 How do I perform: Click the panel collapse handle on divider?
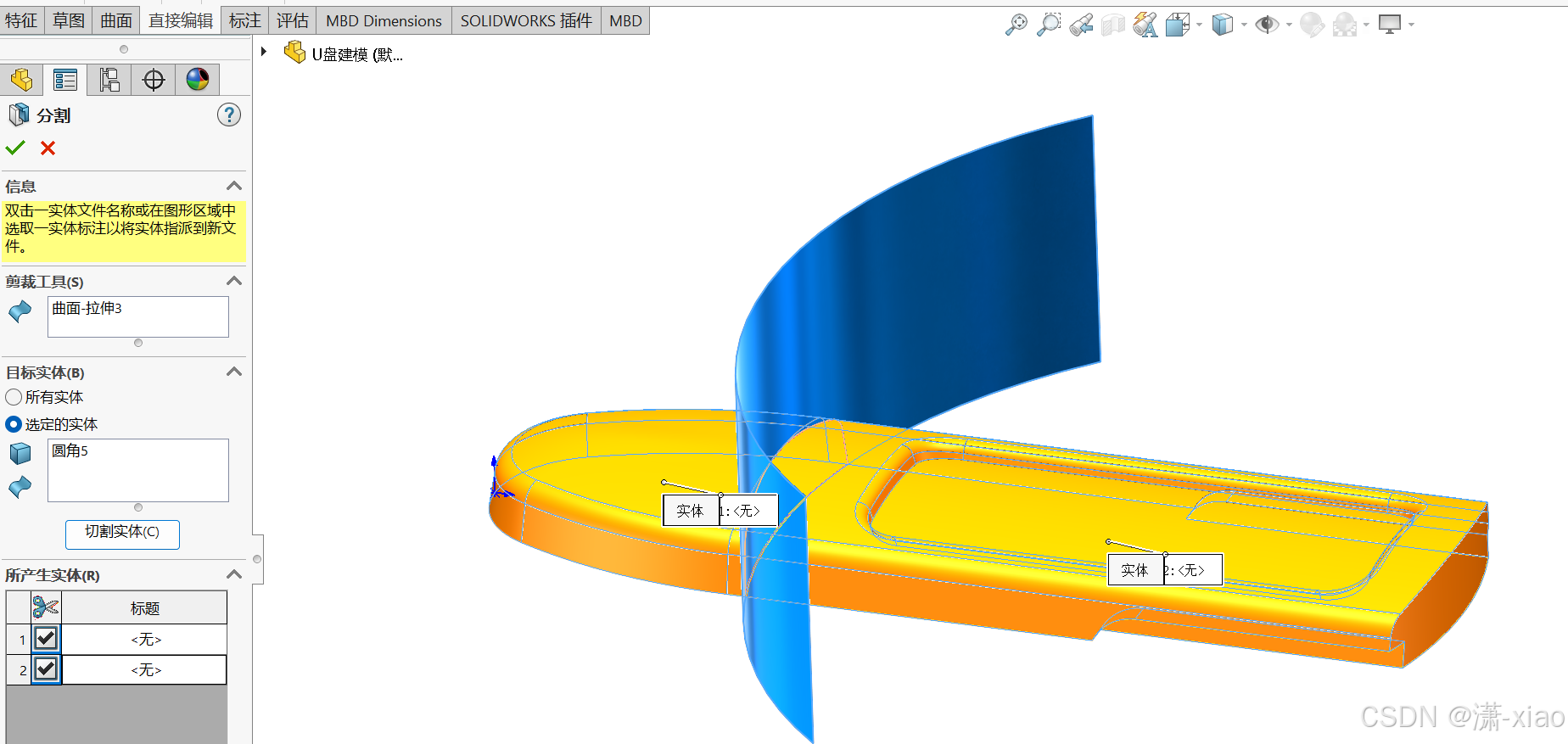[x=257, y=559]
